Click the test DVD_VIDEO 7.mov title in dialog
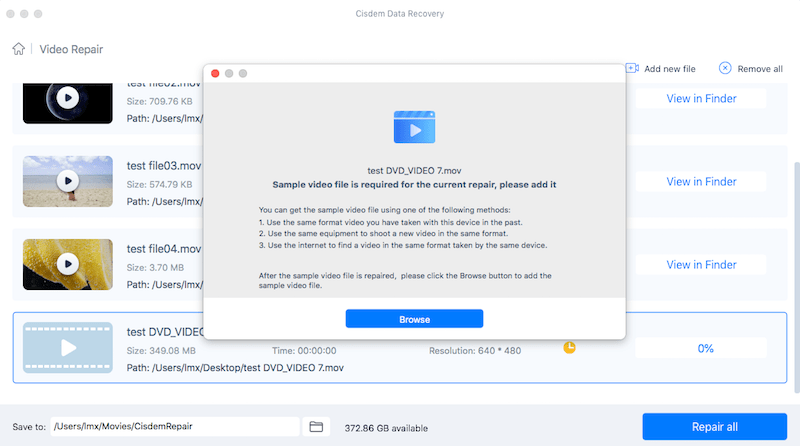Image resolution: width=800 pixels, height=446 pixels. coord(414,171)
